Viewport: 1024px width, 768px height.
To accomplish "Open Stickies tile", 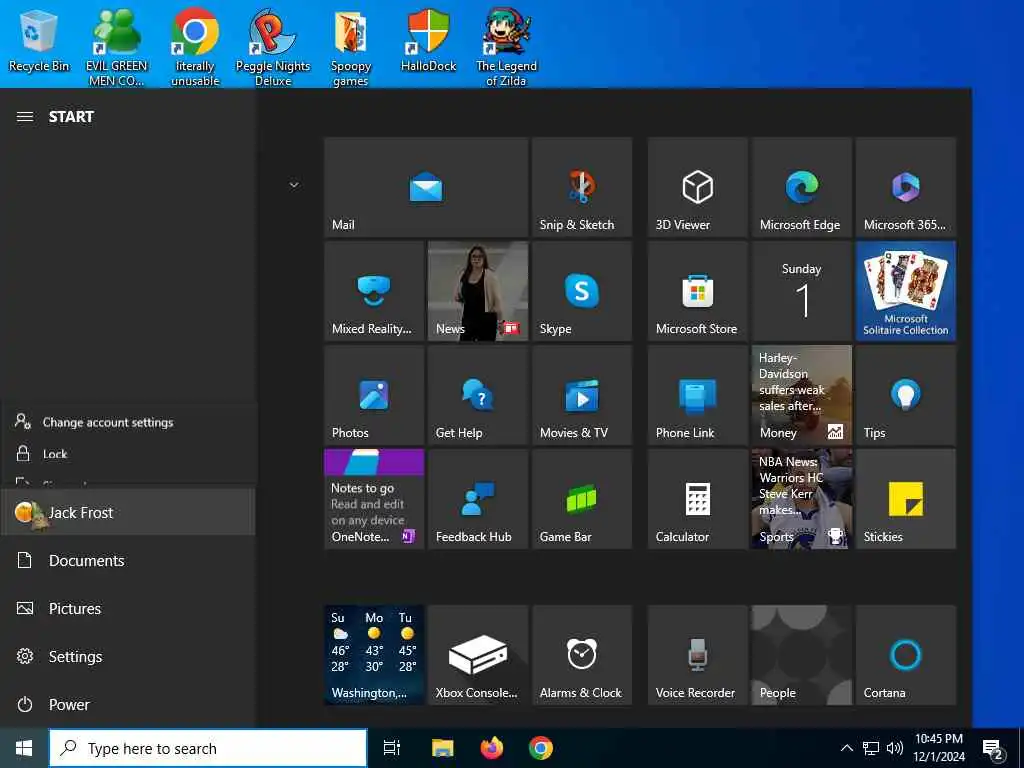I will coord(905,498).
